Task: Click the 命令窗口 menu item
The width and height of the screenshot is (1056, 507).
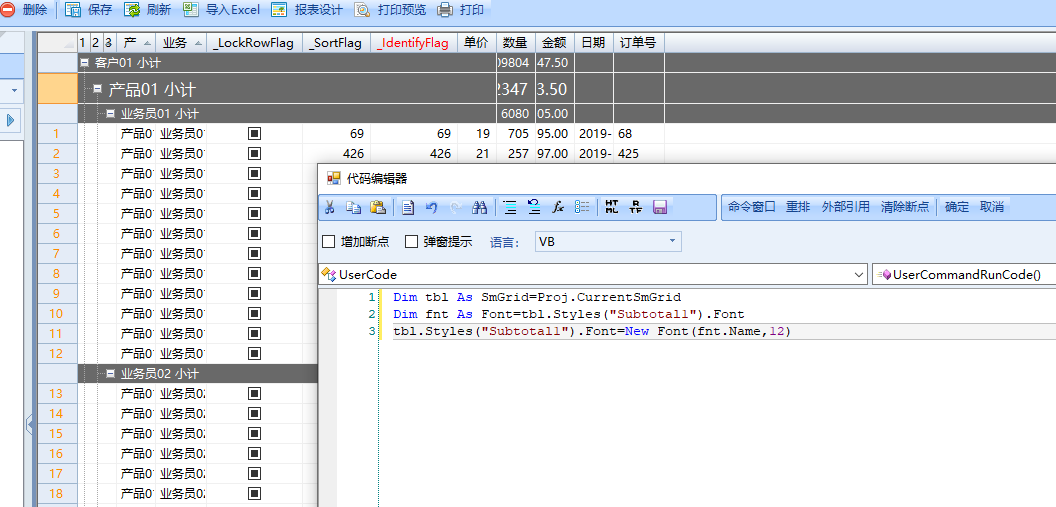Action: [x=752, y=207]
